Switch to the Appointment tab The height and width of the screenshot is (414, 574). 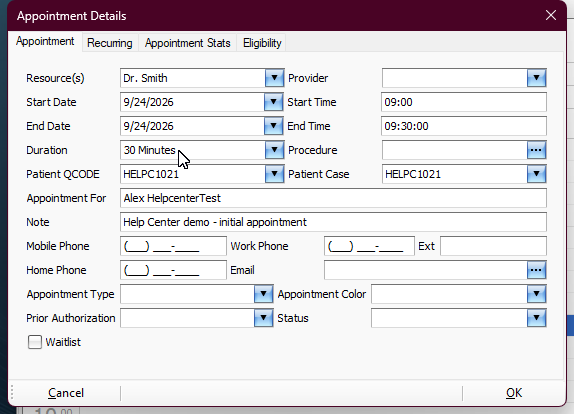tap(45, 42)
